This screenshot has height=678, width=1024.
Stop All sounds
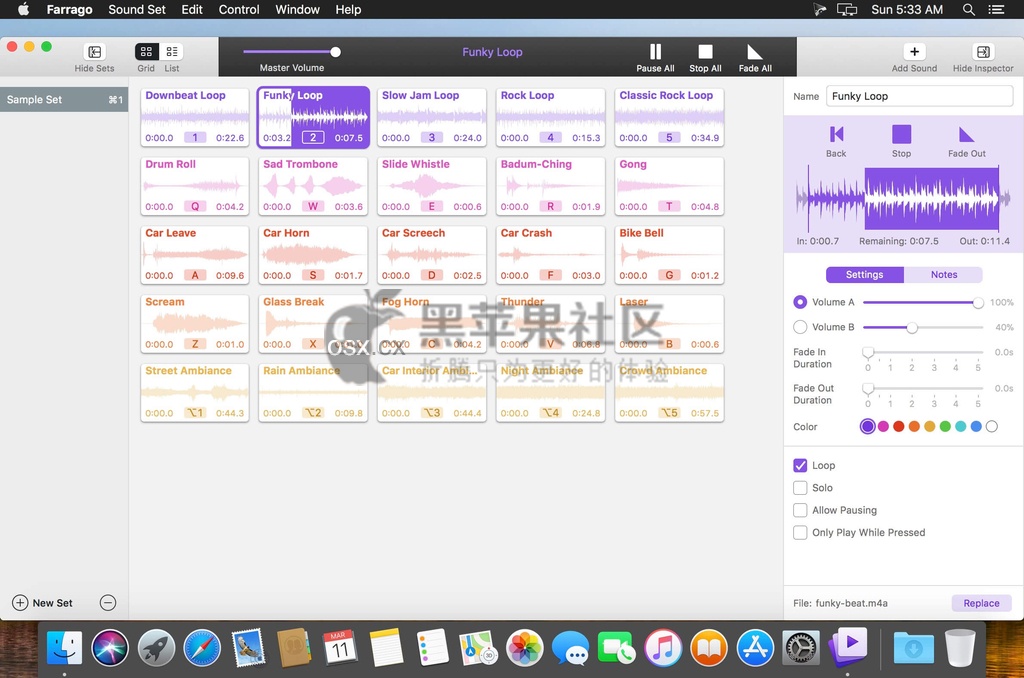click(x=705, y=52)
